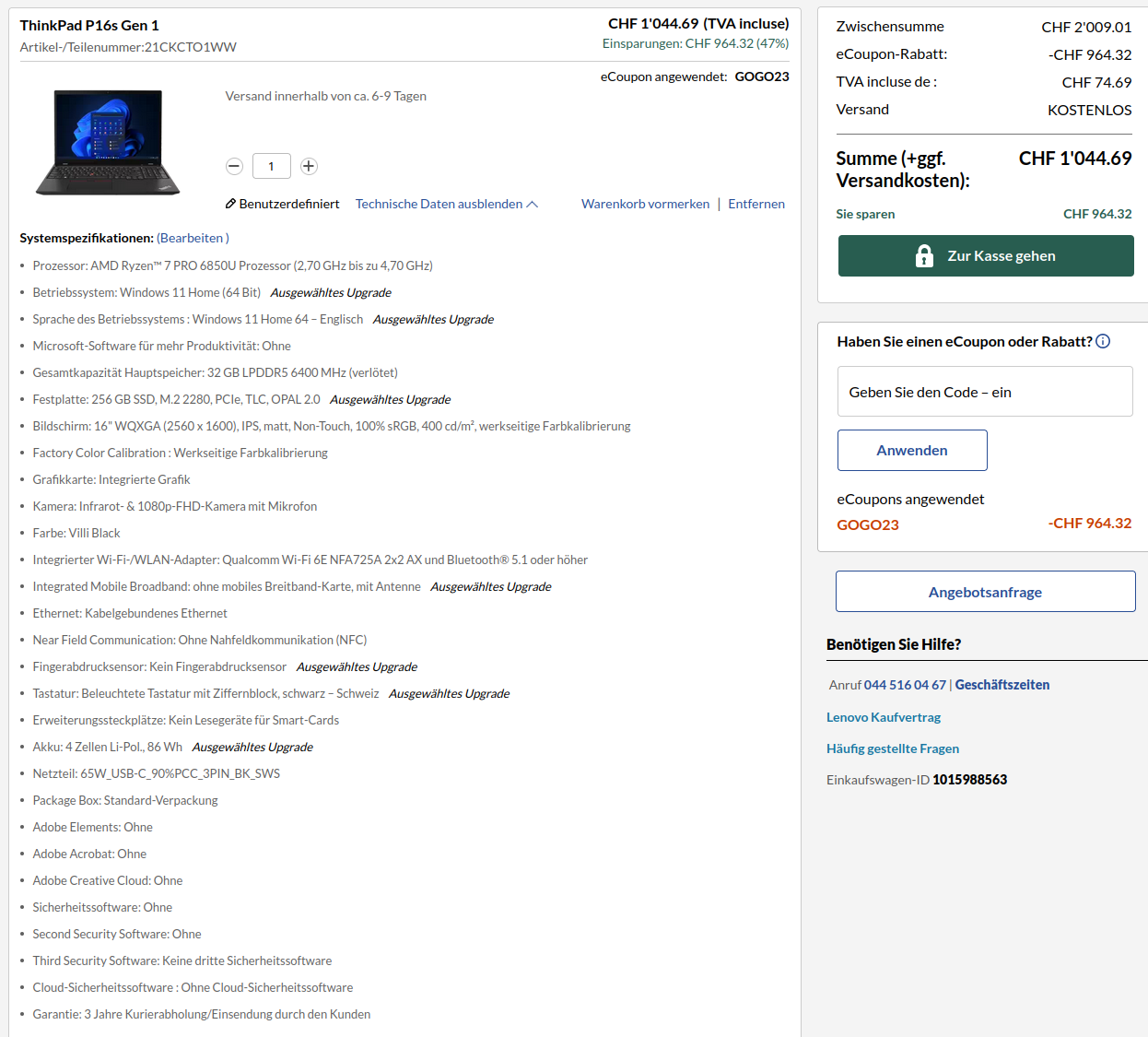Call the phone number 044 516 04 67
The image size is (1148, 1037).
[904, 685]
